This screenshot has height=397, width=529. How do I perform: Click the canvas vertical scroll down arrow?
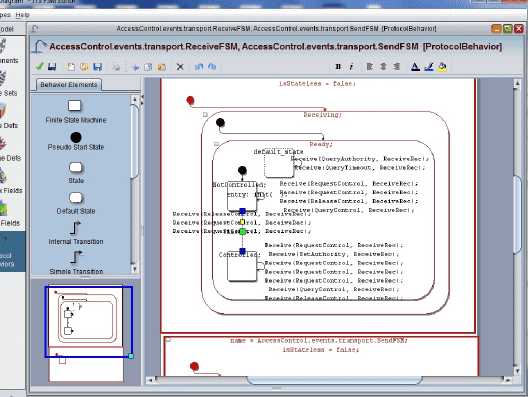[x=517, y=370]
